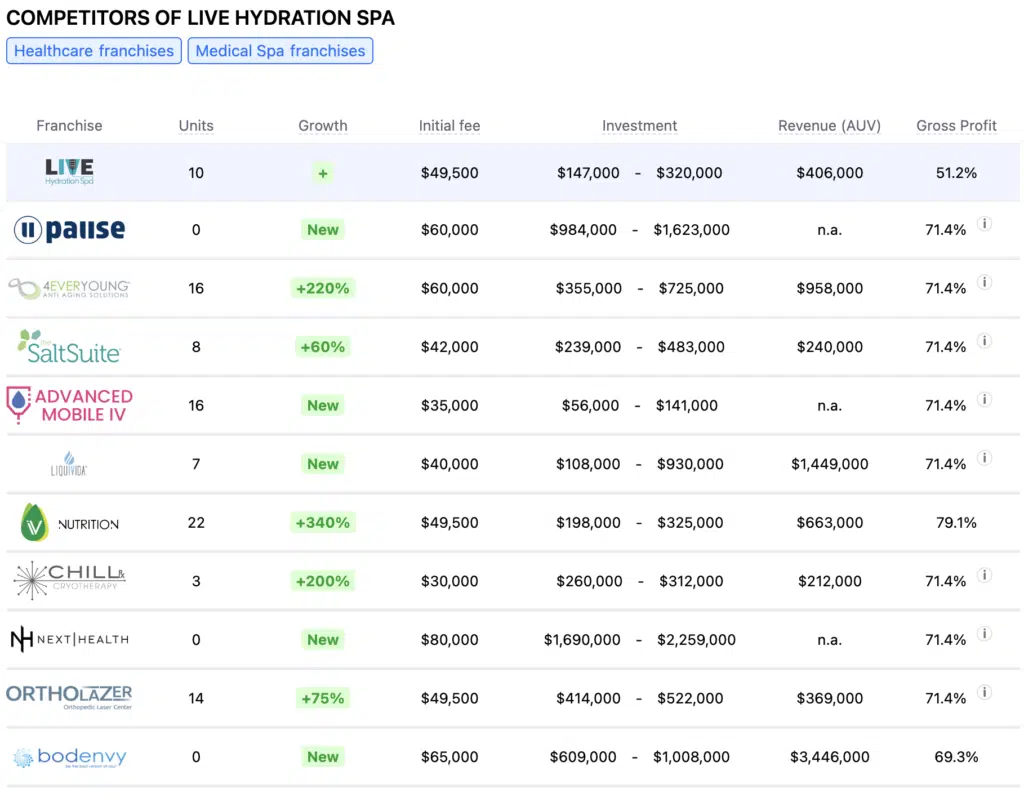Click the Competitors of Live Hydration Spa heading
Screen dimensions: 1024x802
click(200, 18)
